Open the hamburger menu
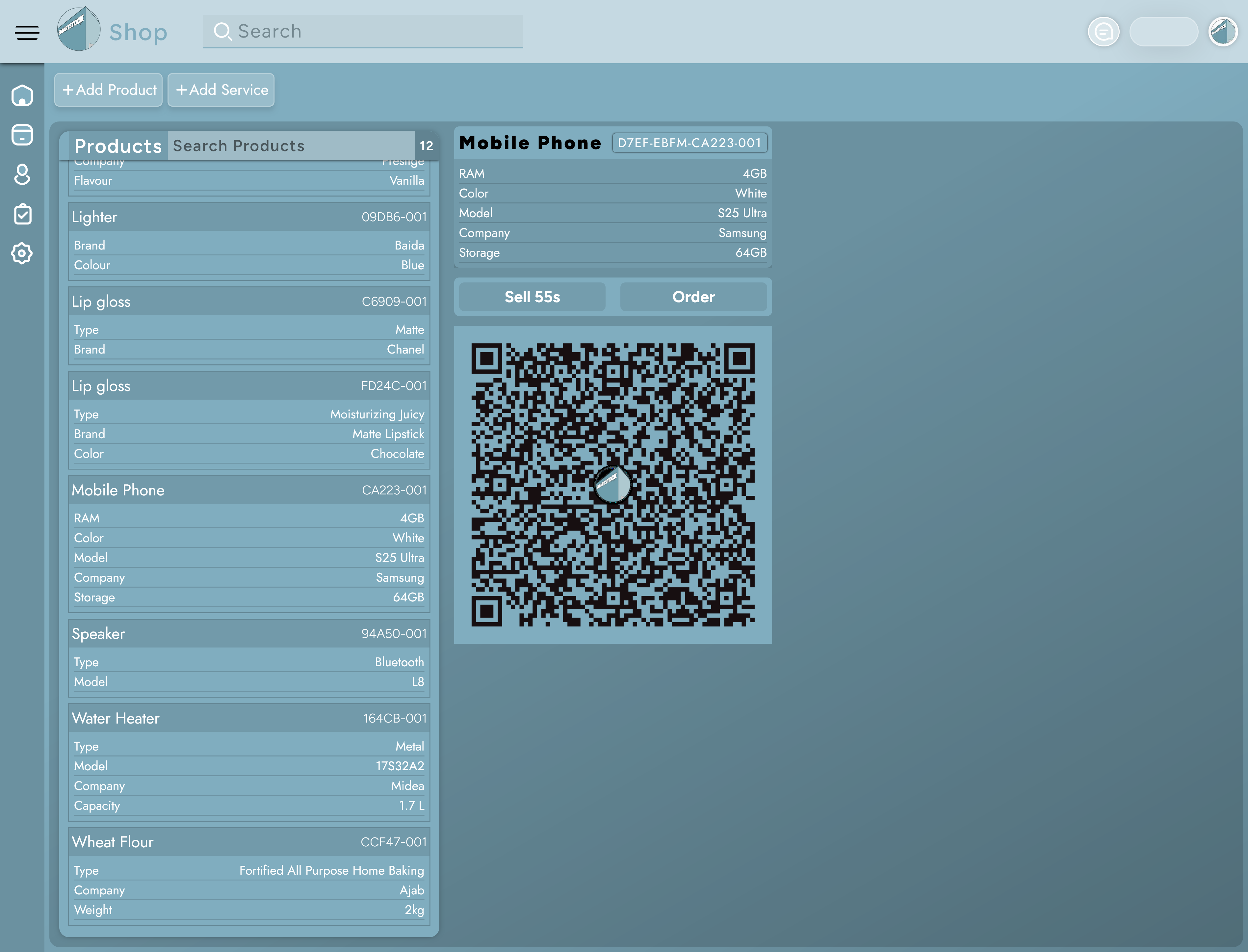Image resolution: width=1248 pixels, height=952 pixels. tap(27, 32)
